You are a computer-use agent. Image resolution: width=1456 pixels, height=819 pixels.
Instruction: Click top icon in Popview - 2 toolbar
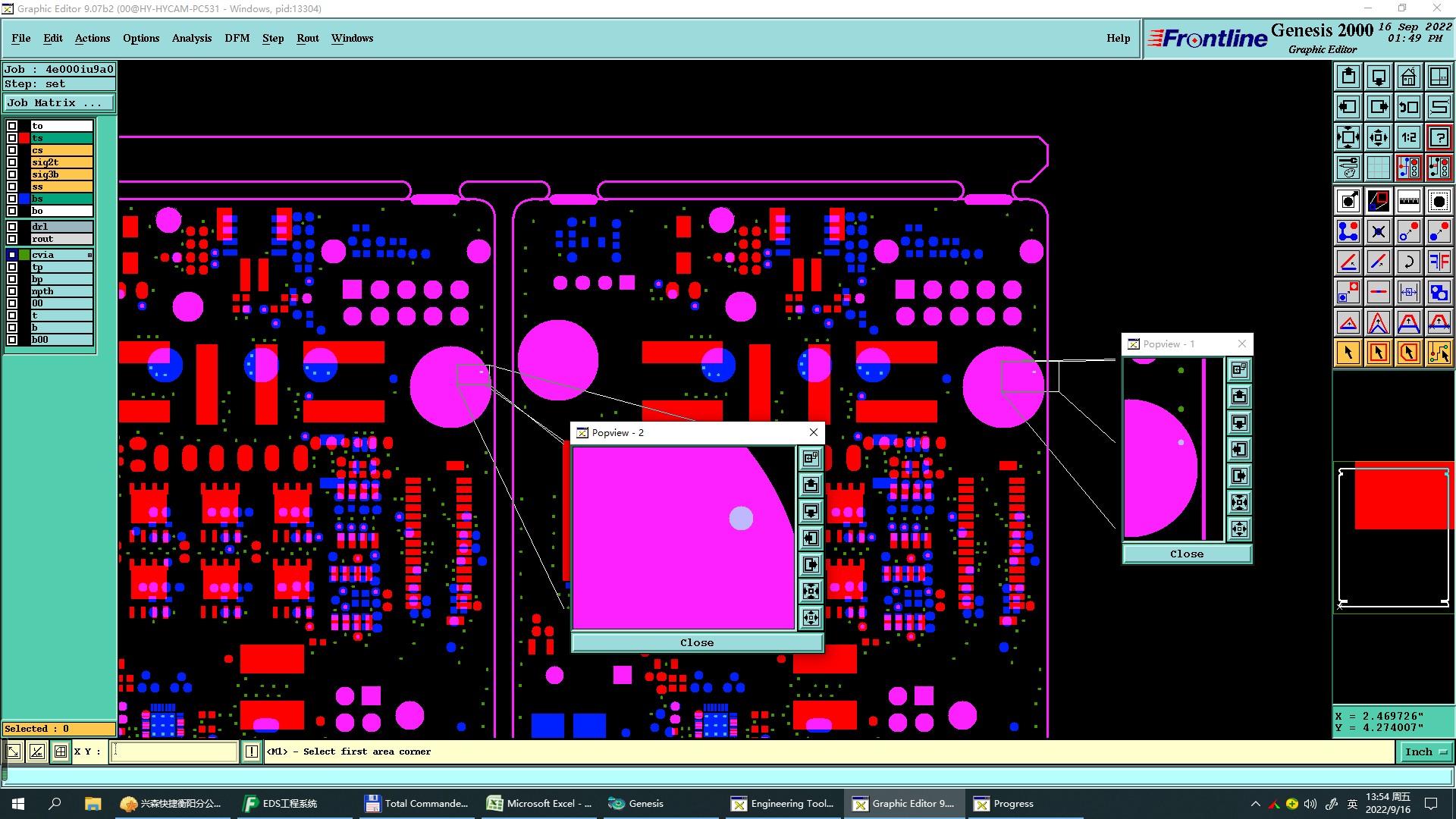[811, 458]
